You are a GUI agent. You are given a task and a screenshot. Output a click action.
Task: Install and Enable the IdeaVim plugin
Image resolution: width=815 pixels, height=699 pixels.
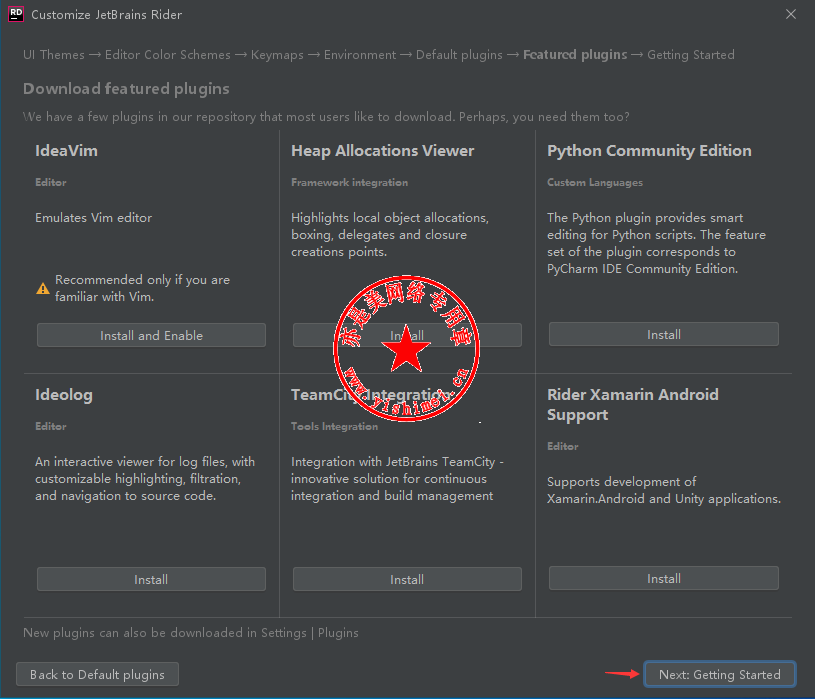click(x=151, y=335)
